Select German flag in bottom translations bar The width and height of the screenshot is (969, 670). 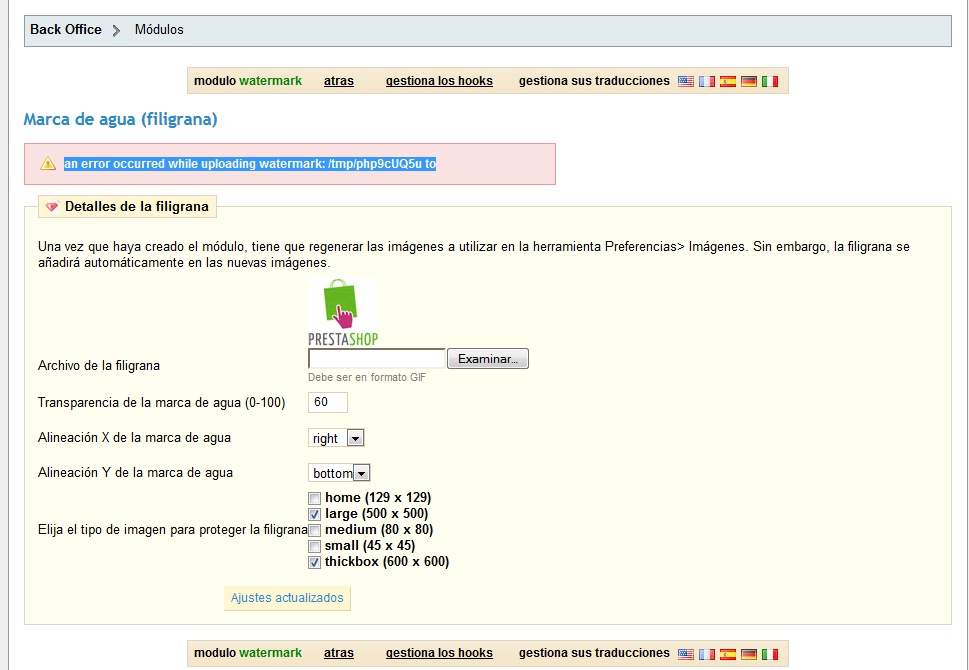[x=748, y=654]
